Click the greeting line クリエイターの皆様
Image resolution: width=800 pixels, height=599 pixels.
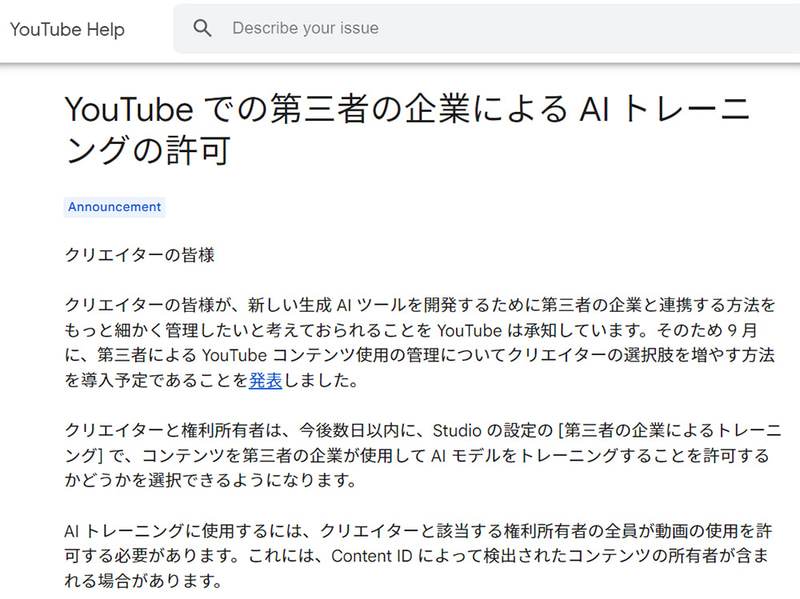coord(140,255)
